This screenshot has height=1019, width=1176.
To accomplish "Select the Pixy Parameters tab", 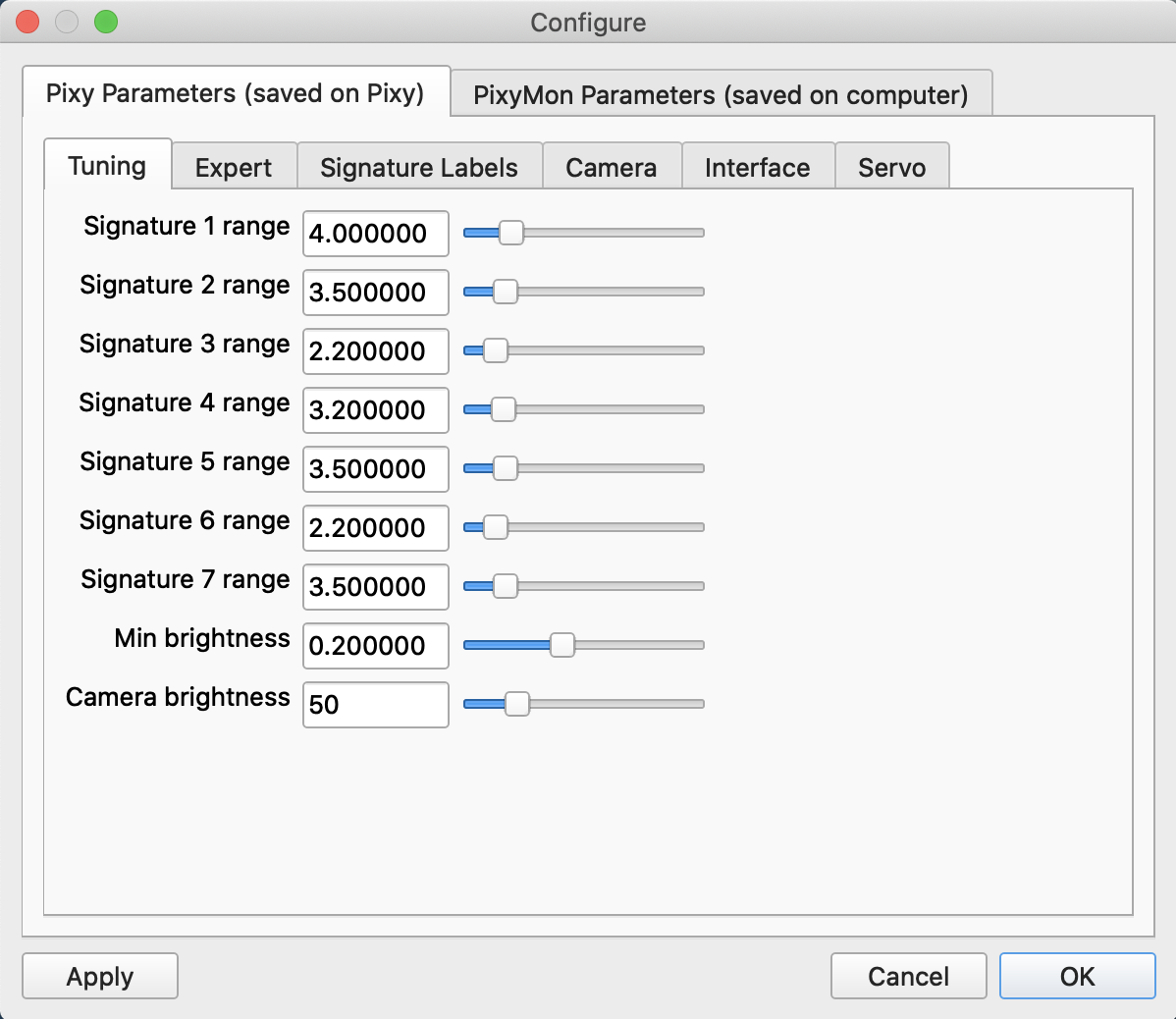I will [236, 93].
